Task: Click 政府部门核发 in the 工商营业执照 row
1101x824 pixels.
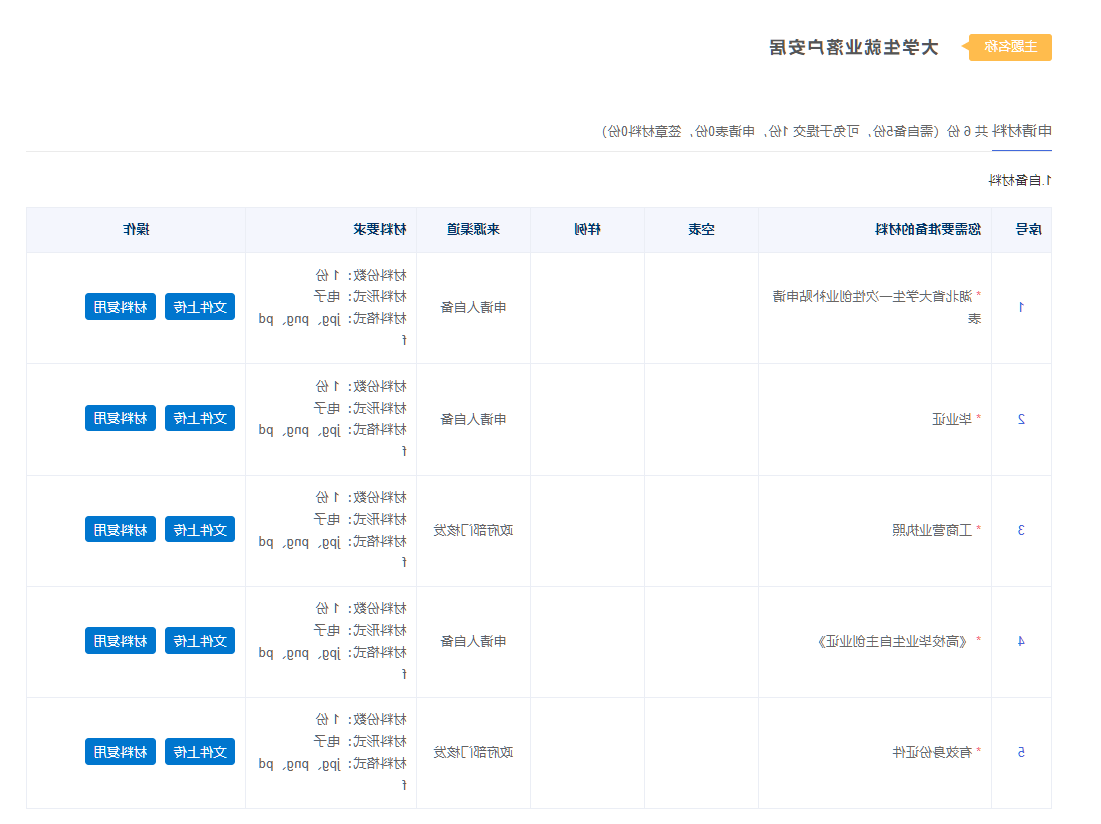Action: point(473,530)
